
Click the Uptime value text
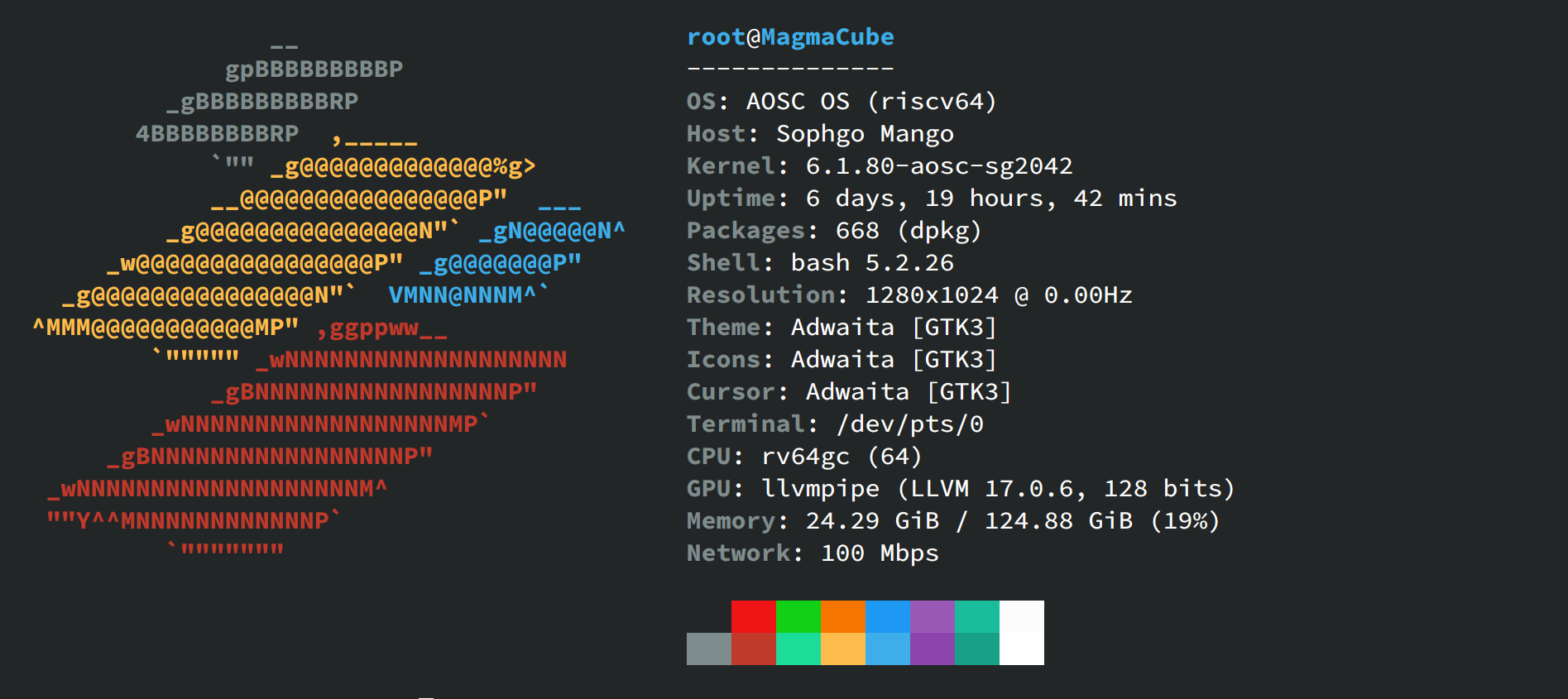point(991,199)
